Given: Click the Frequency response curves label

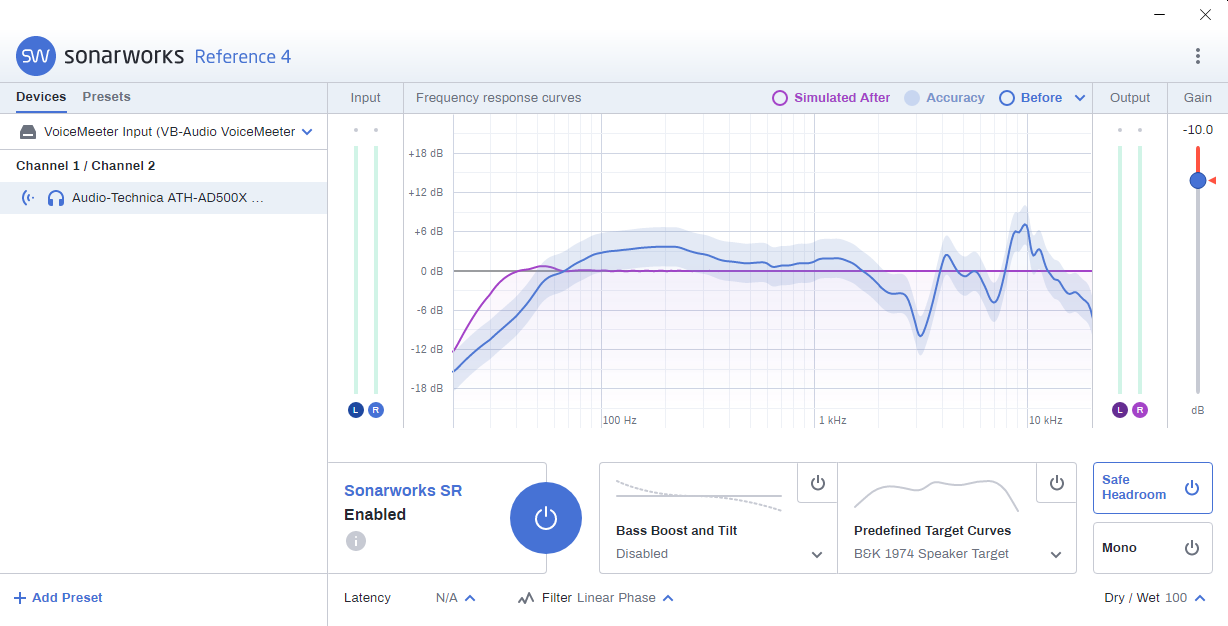Looking at the screenshot, I should tap(498, 98).
